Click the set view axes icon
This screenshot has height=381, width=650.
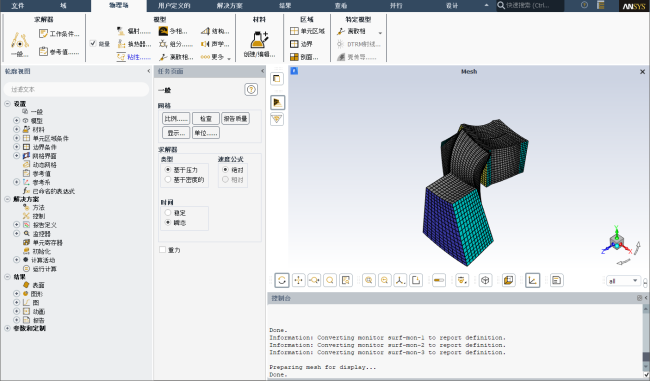[x=400, y=281]
